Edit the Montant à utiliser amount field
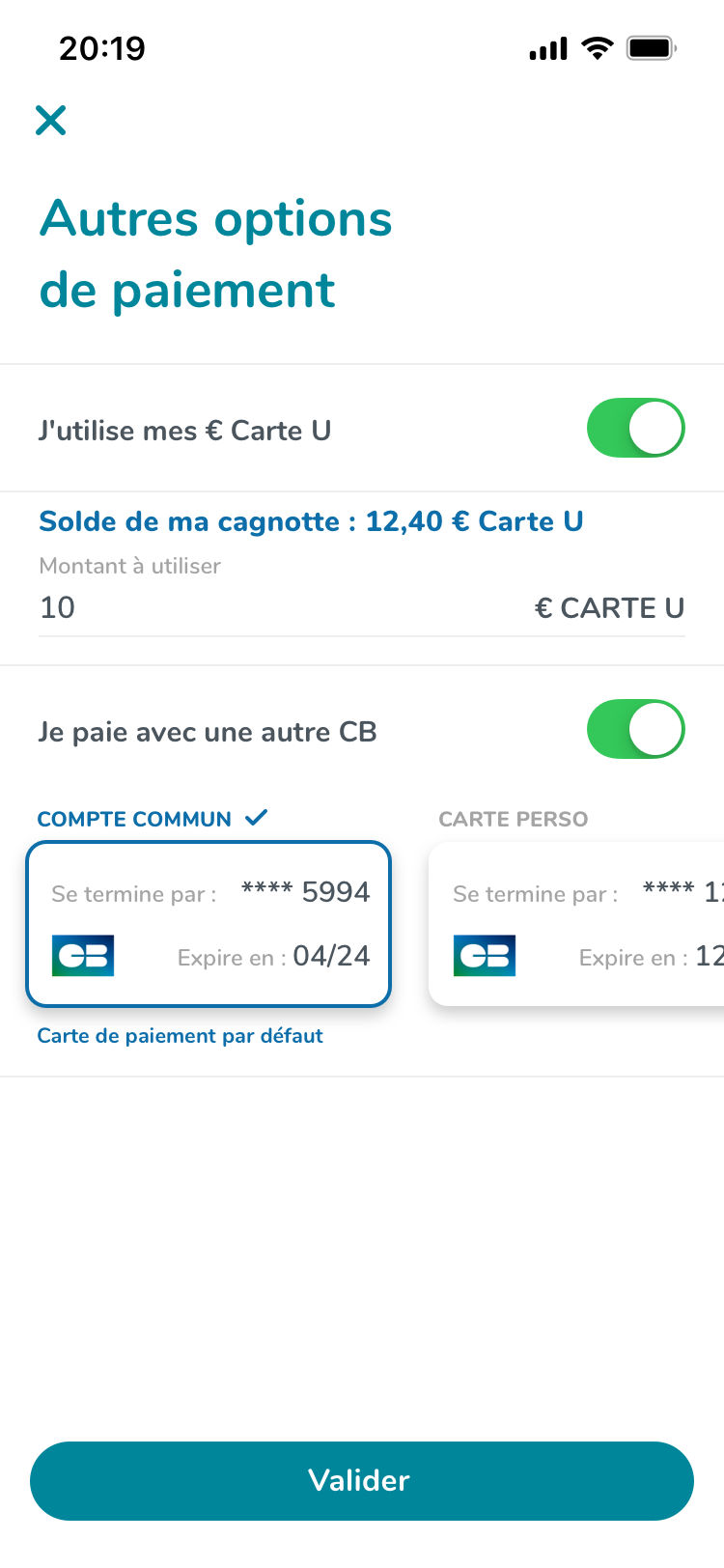724x1568 pixels. pyautogui.click(x=193, y=607)
